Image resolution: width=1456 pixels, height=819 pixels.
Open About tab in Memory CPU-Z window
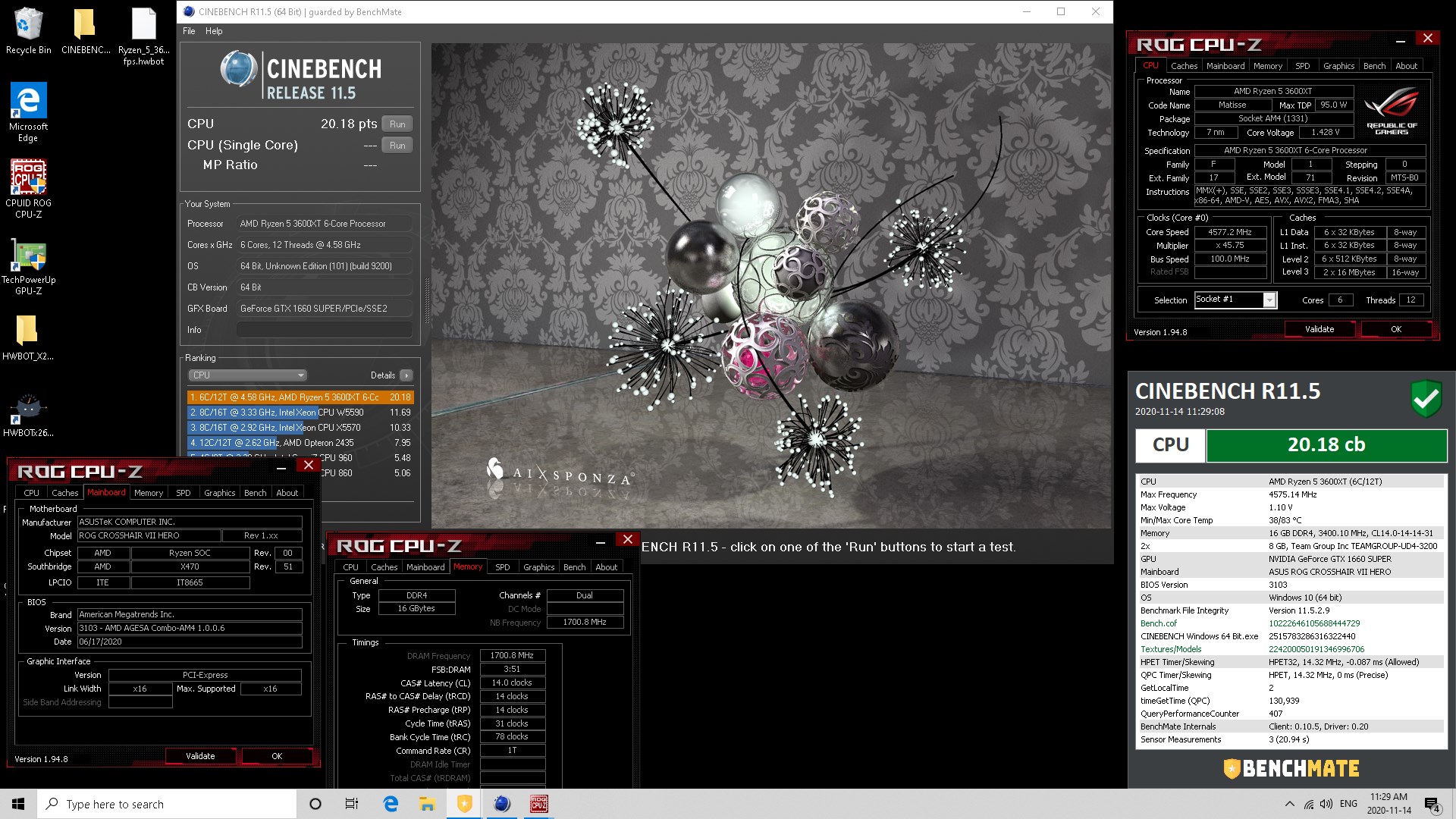point(606,567)
